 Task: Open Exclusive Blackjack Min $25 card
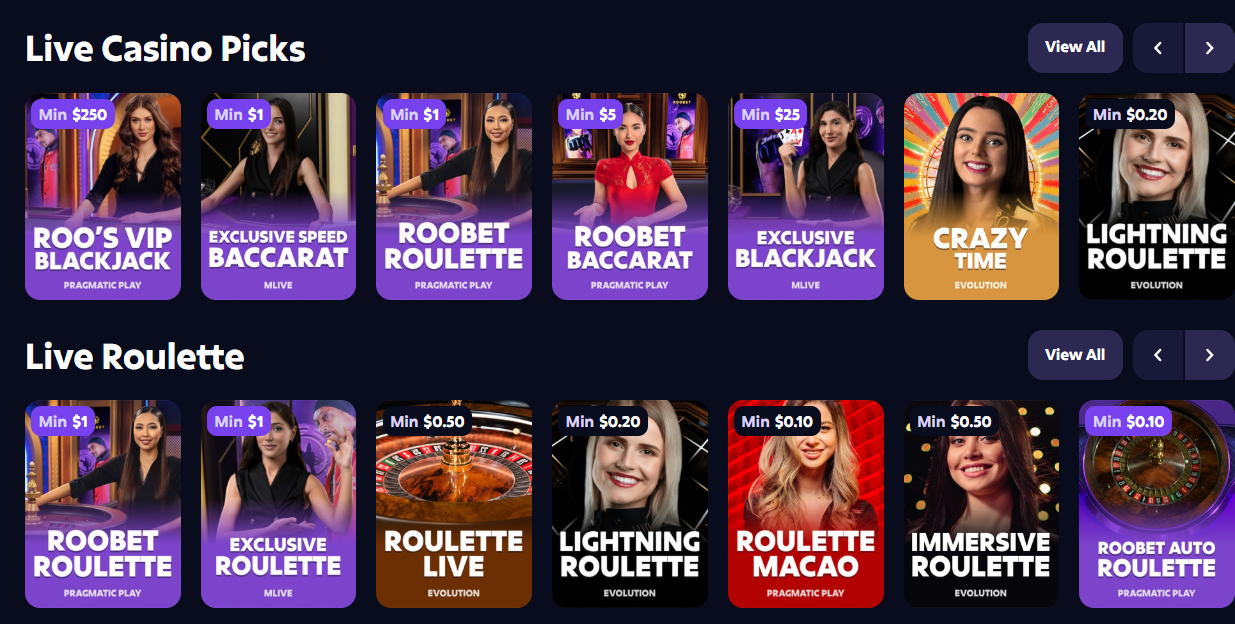coord(806,196)
